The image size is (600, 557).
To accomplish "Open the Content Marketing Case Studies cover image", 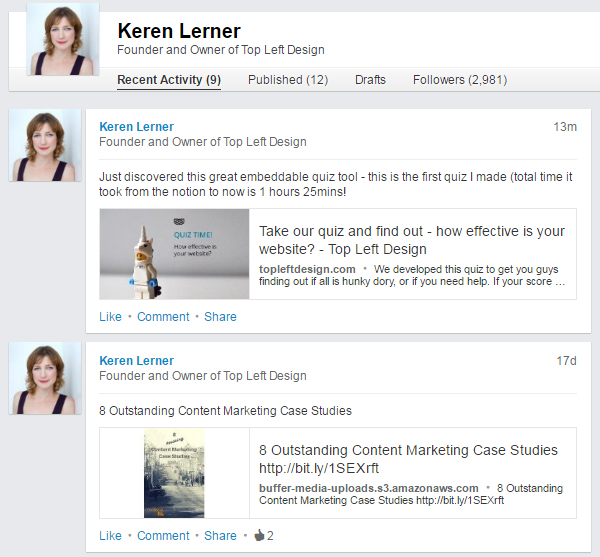I will (174, 473).
